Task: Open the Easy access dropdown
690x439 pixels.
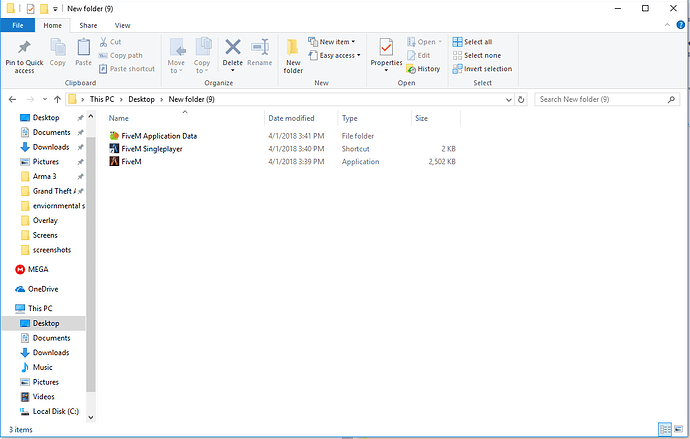Action: point(334,55)
